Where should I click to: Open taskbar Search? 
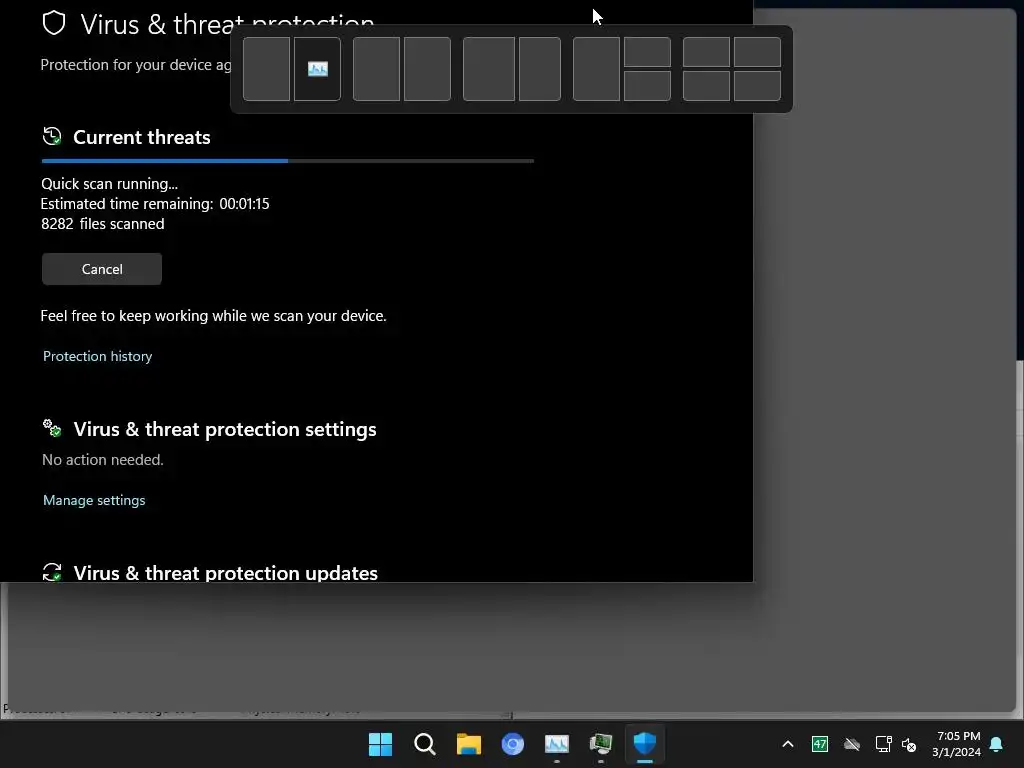[424, 744]
